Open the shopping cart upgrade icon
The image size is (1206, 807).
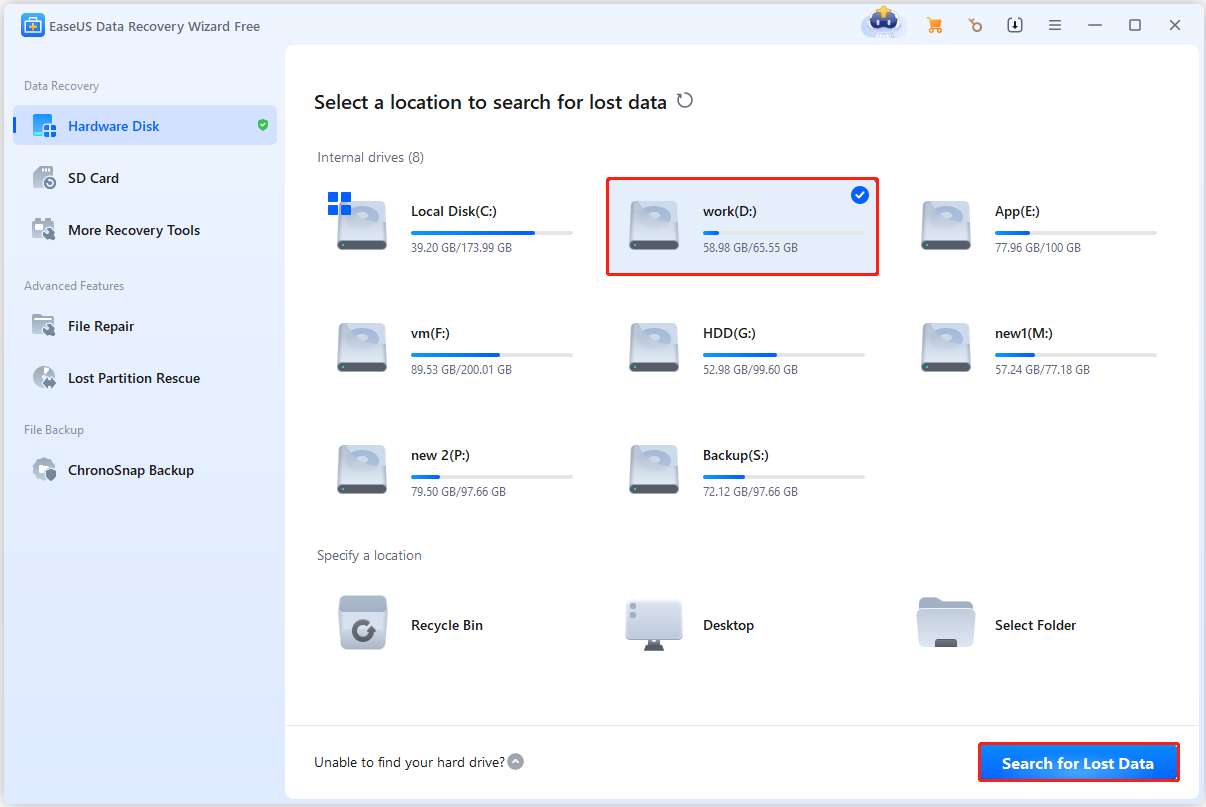tap(935, 26)
